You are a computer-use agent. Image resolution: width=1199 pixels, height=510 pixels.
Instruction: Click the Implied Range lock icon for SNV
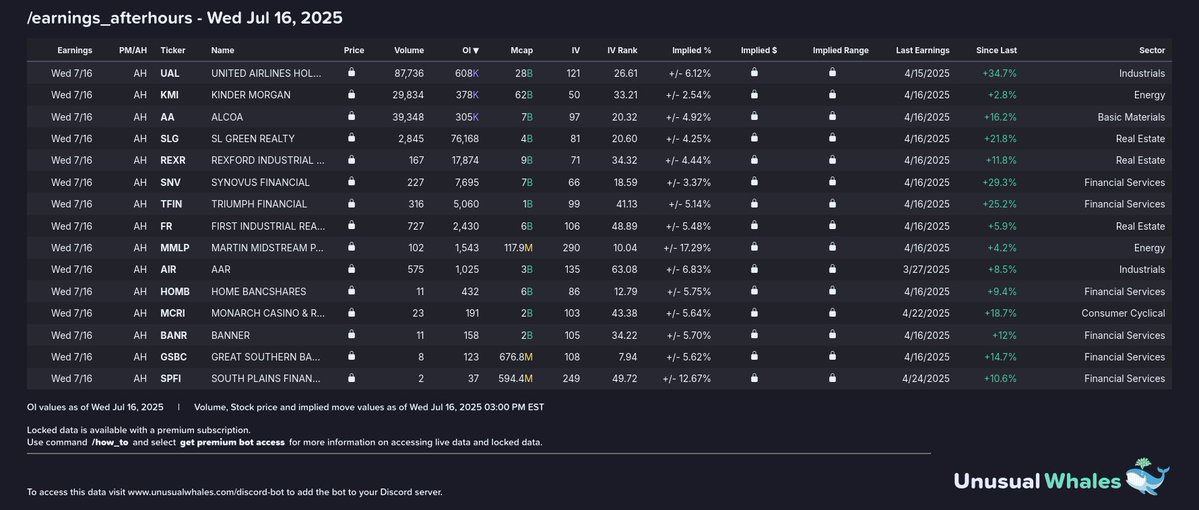[x=832, y=182]
